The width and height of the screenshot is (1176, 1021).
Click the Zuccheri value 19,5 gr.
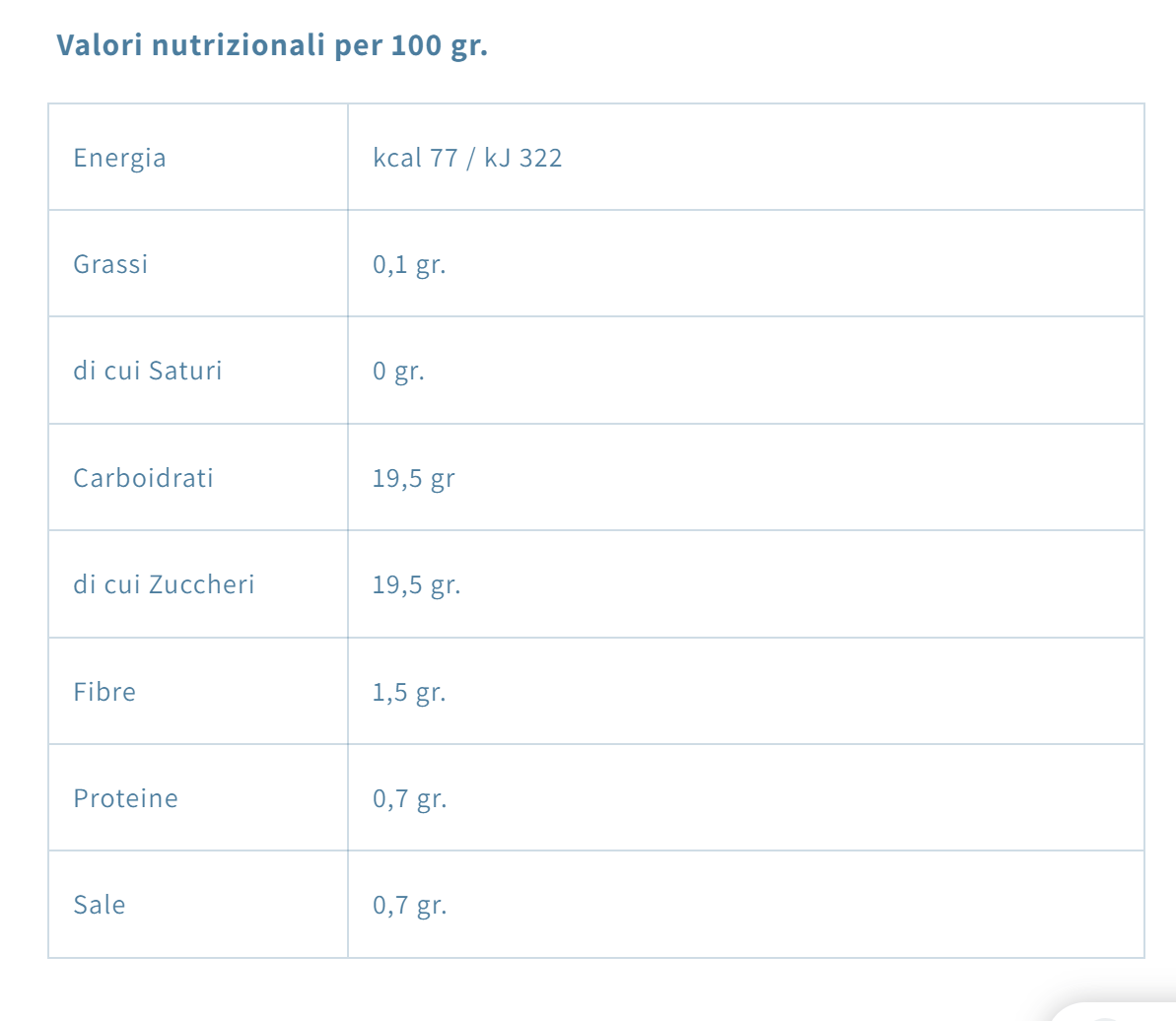pos(416,584)
